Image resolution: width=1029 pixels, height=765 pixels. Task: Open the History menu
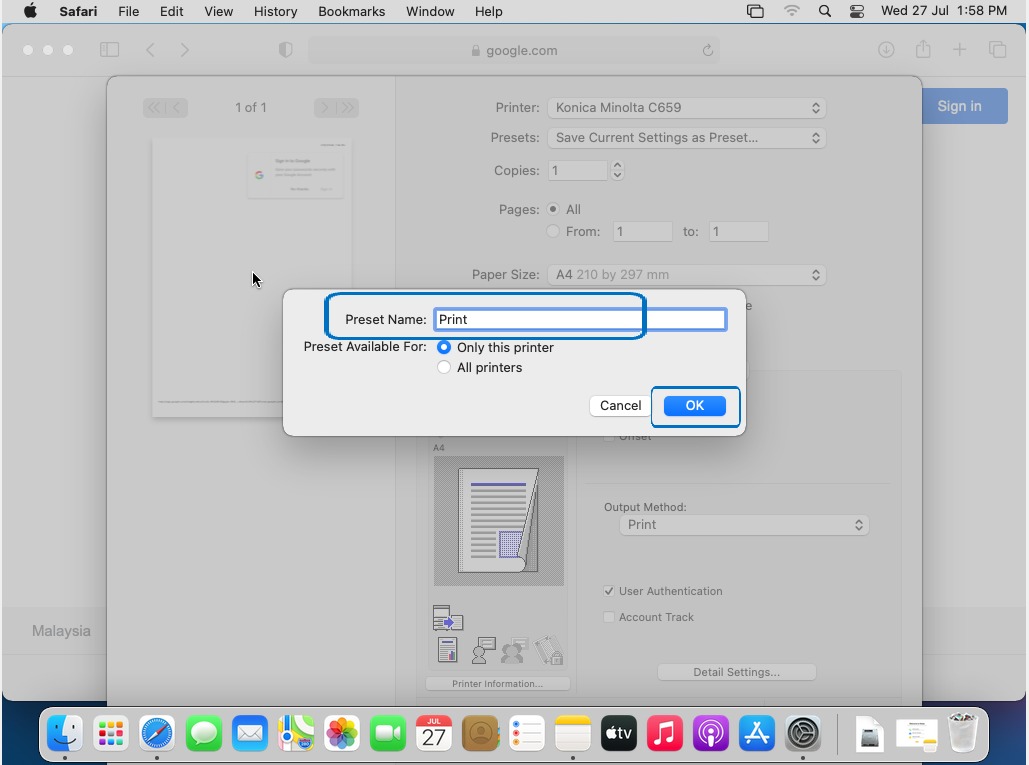(x=275, y=11)
